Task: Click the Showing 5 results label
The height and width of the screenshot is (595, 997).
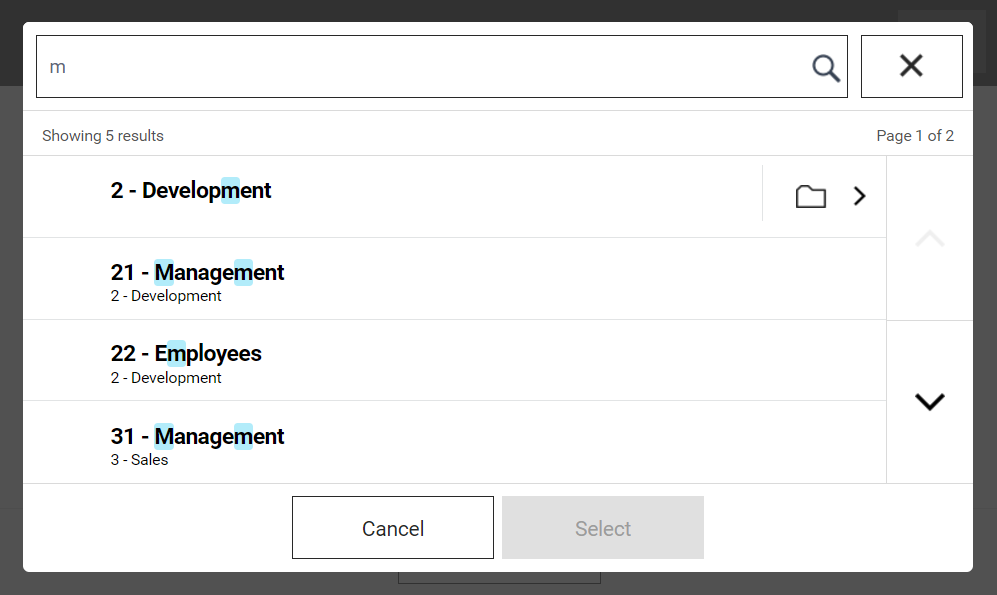Action: (x=103, y=135)
